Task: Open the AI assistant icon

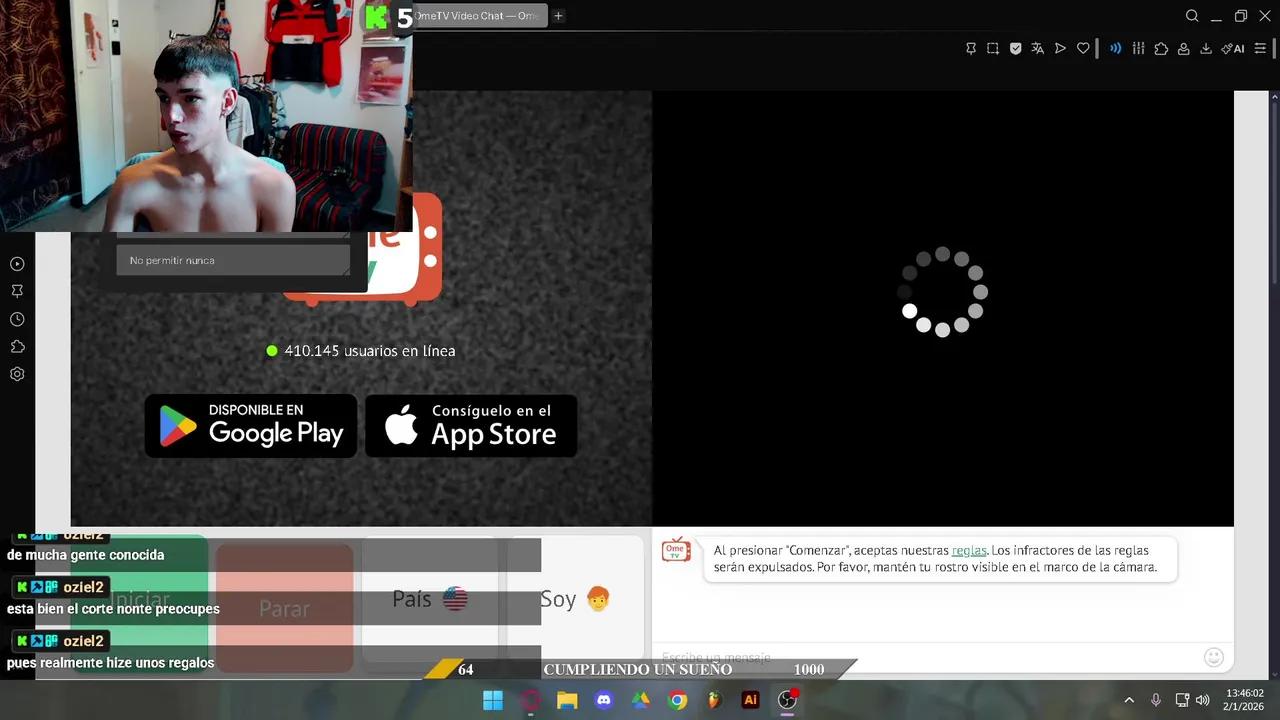Action: point(1233,48)
